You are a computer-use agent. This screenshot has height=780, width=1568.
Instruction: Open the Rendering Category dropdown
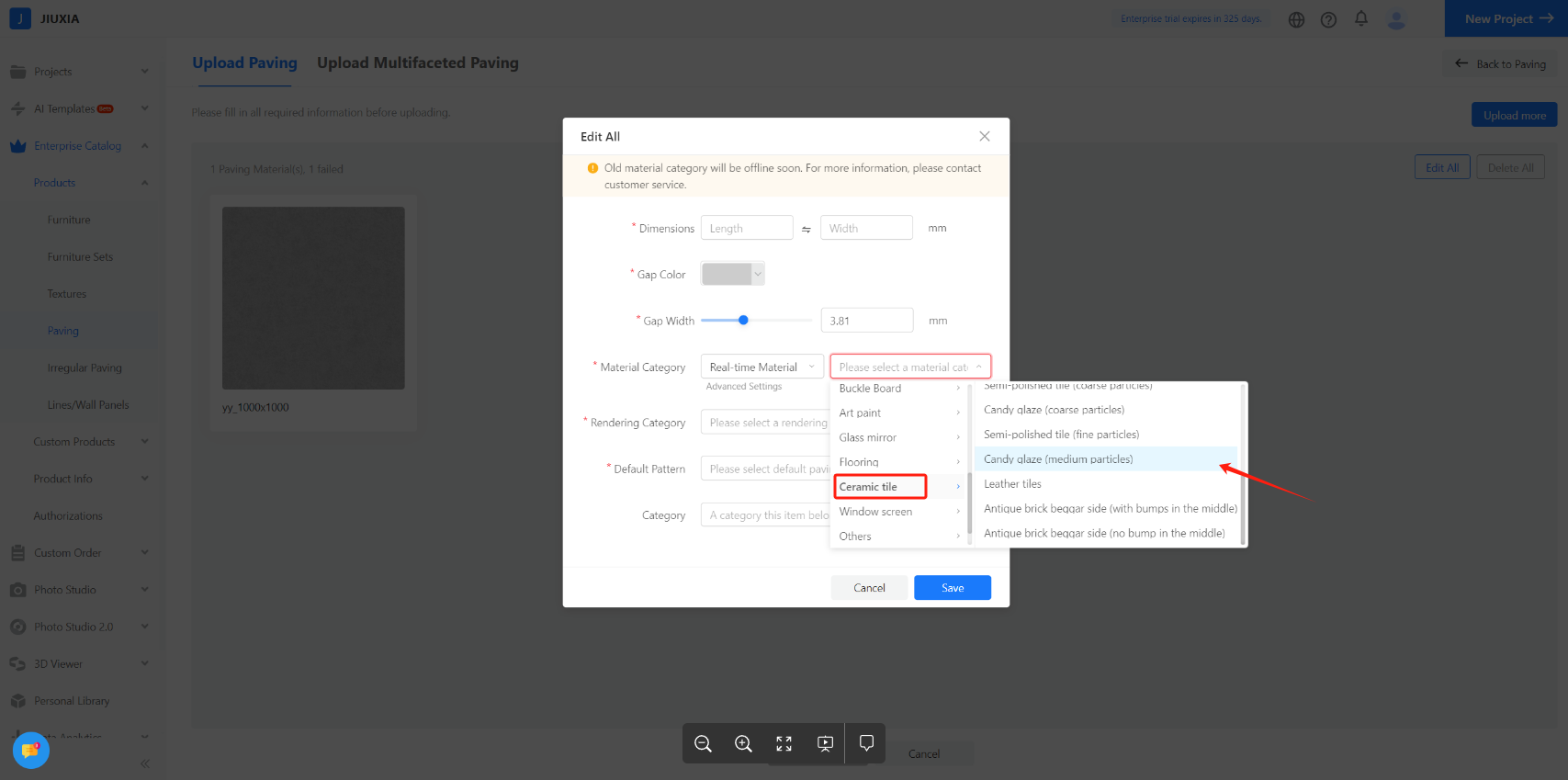767,423
